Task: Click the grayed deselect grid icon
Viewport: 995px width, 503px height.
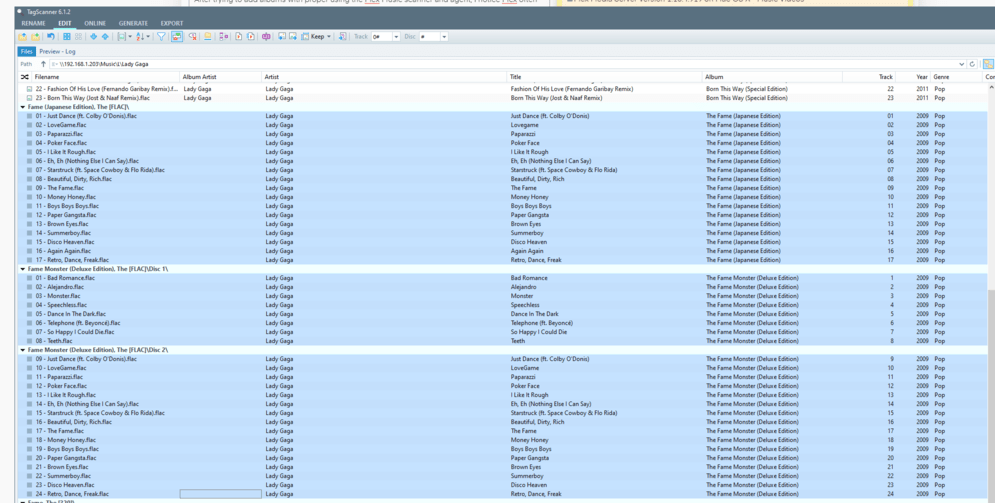Action: [79, 37]
